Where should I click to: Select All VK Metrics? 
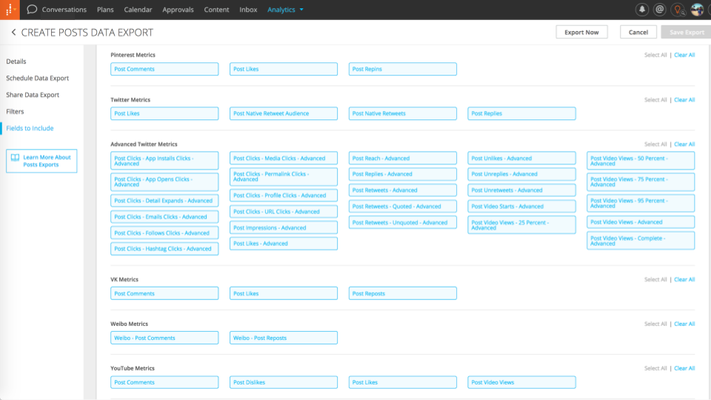click(x=655, y=279)
